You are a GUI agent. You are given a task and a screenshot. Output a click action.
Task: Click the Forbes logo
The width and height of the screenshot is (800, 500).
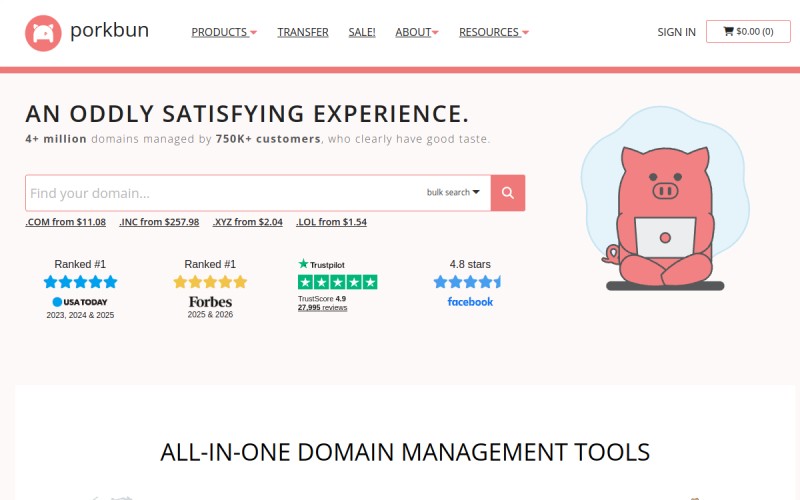point(210,302)
